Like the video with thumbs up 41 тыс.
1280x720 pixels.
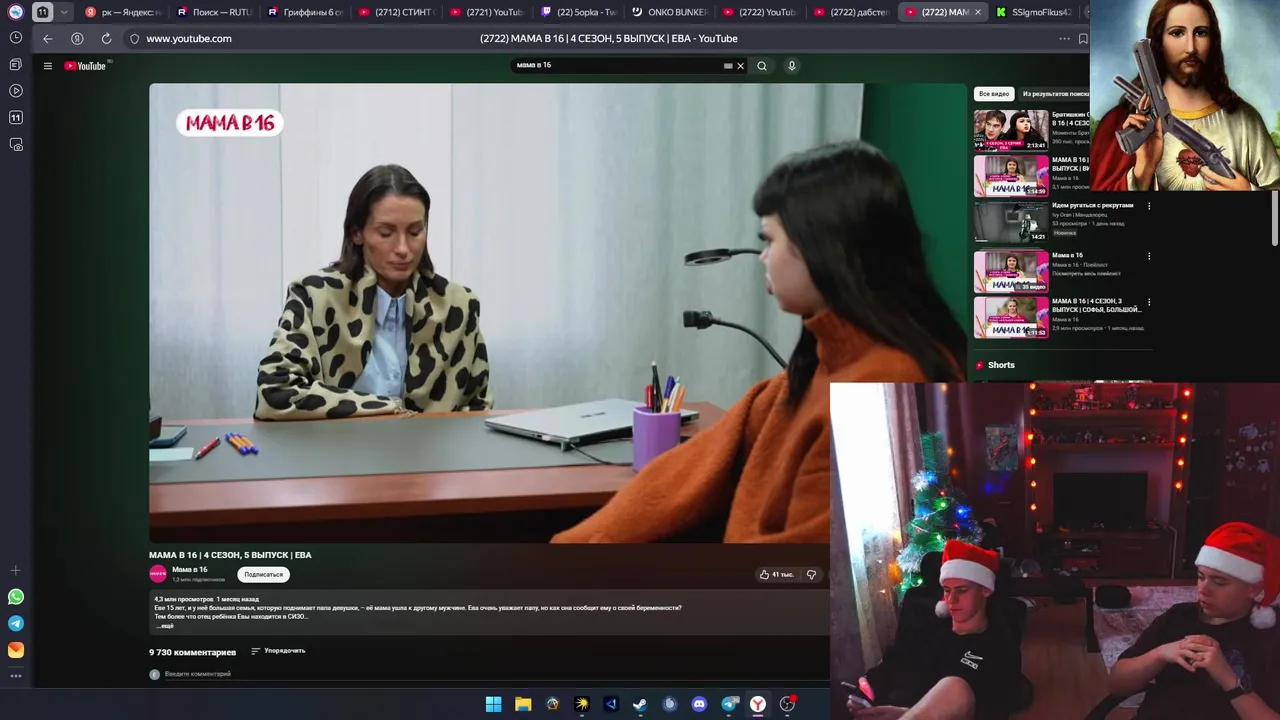tap(776, 575)
